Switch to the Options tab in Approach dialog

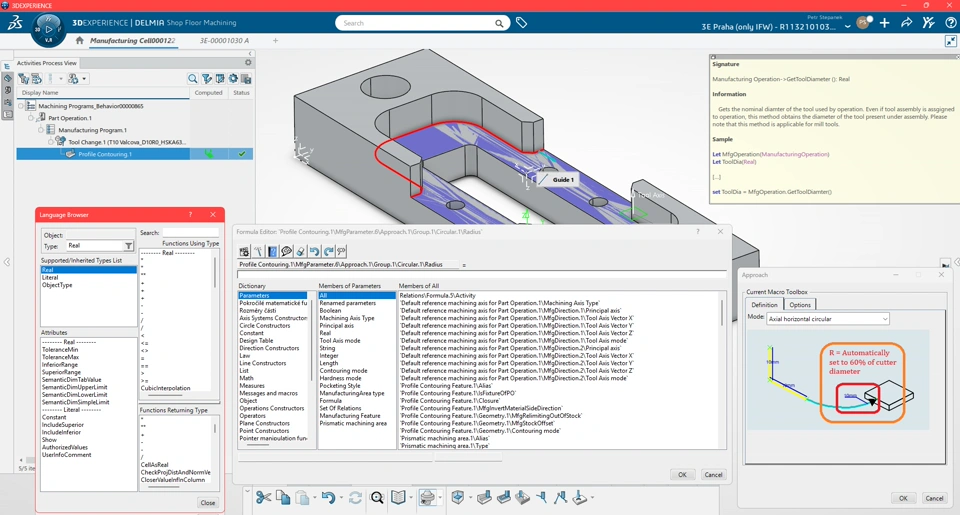tap(799, 305)
